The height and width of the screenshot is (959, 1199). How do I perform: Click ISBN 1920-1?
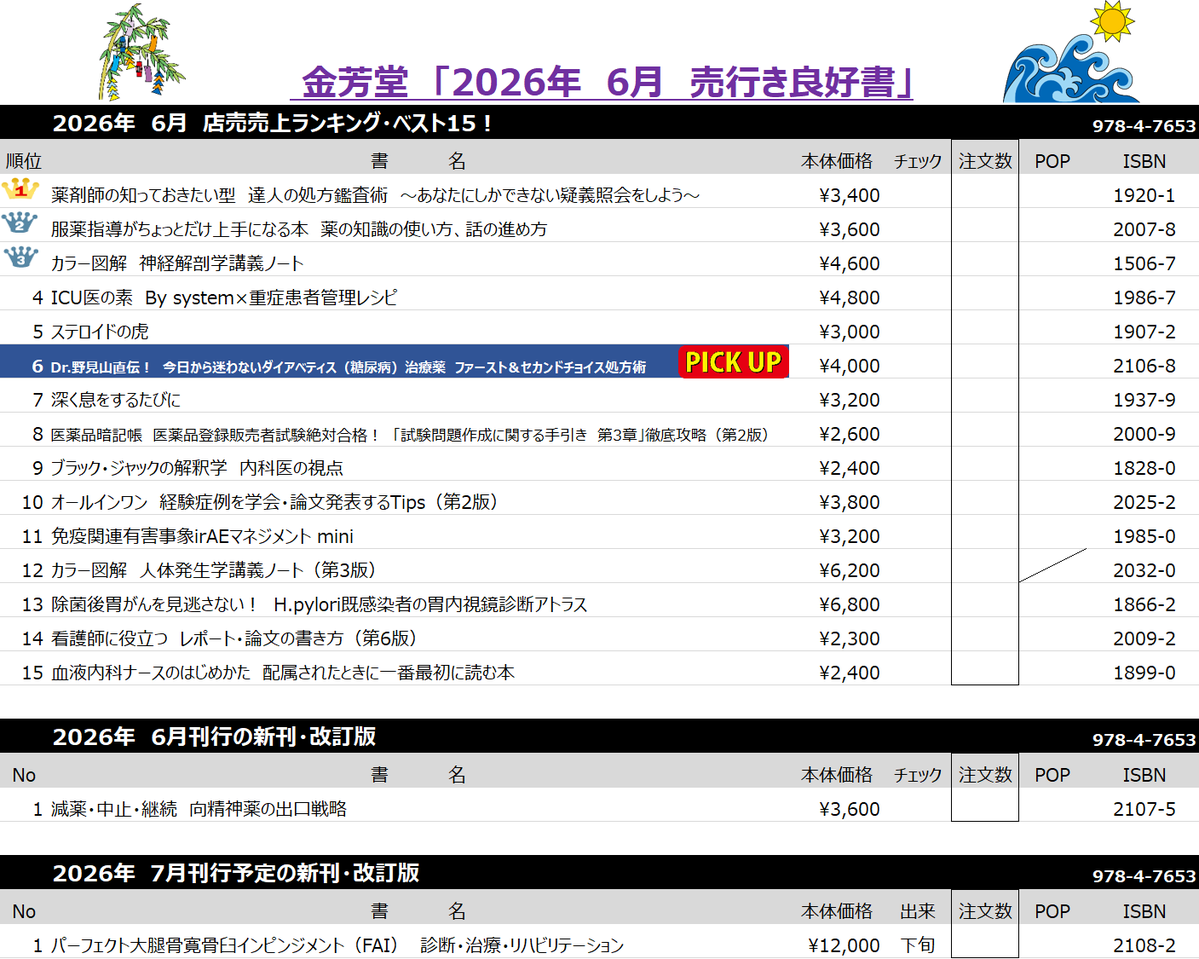(1144, 195)
